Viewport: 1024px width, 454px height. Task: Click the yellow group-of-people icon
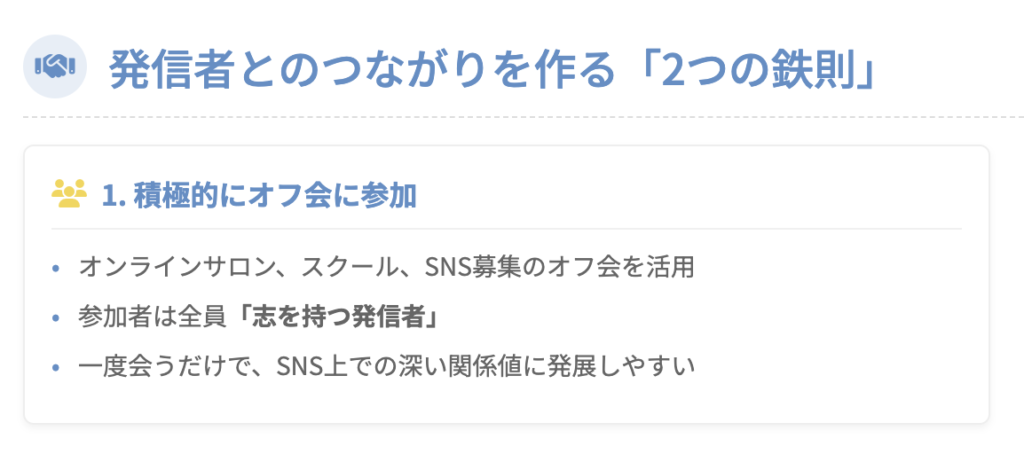(69, 194)
